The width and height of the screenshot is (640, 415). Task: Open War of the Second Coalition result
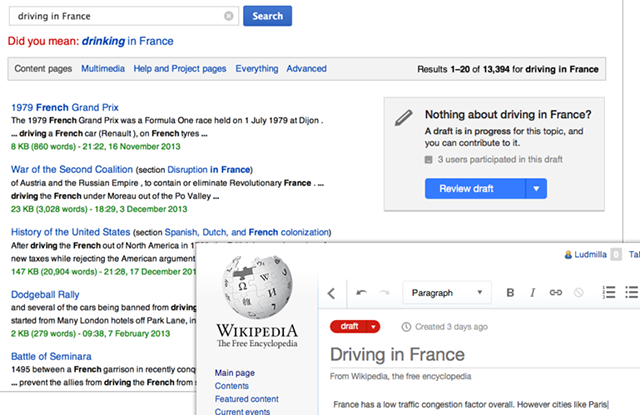pos(72,169)
